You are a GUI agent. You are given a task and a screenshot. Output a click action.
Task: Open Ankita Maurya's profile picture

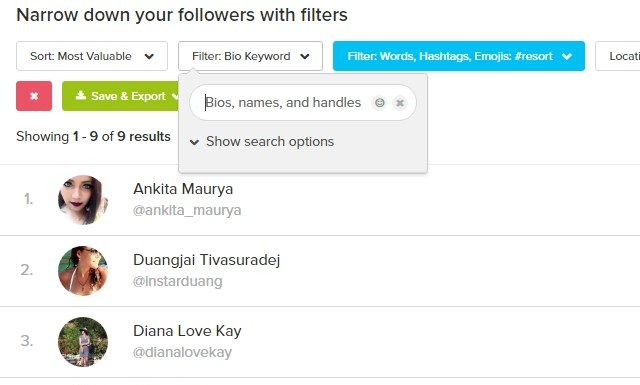[x=83, y=200]
